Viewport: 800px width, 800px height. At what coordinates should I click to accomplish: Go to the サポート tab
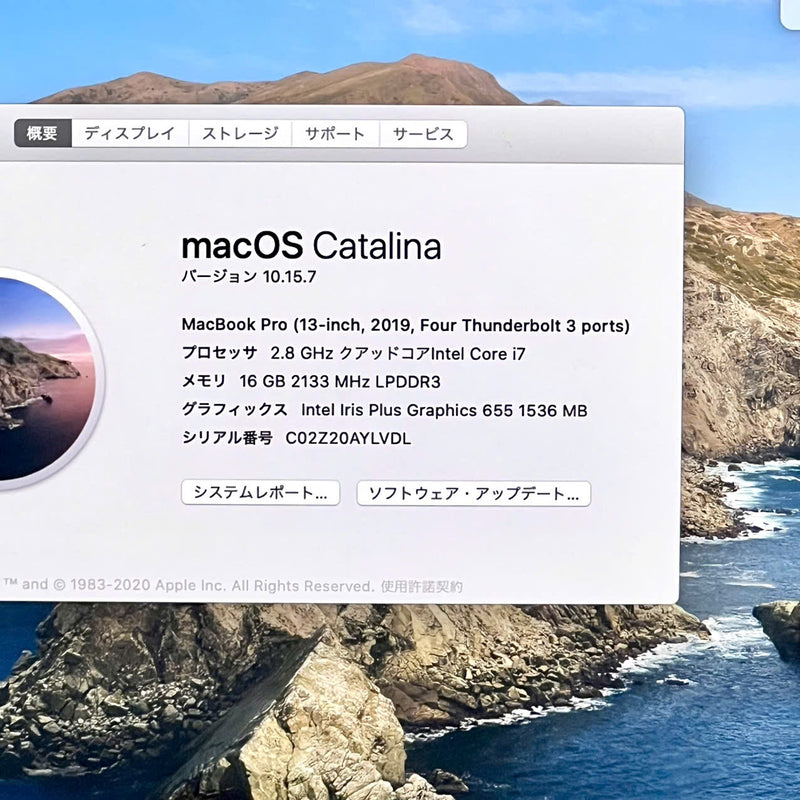335,133
